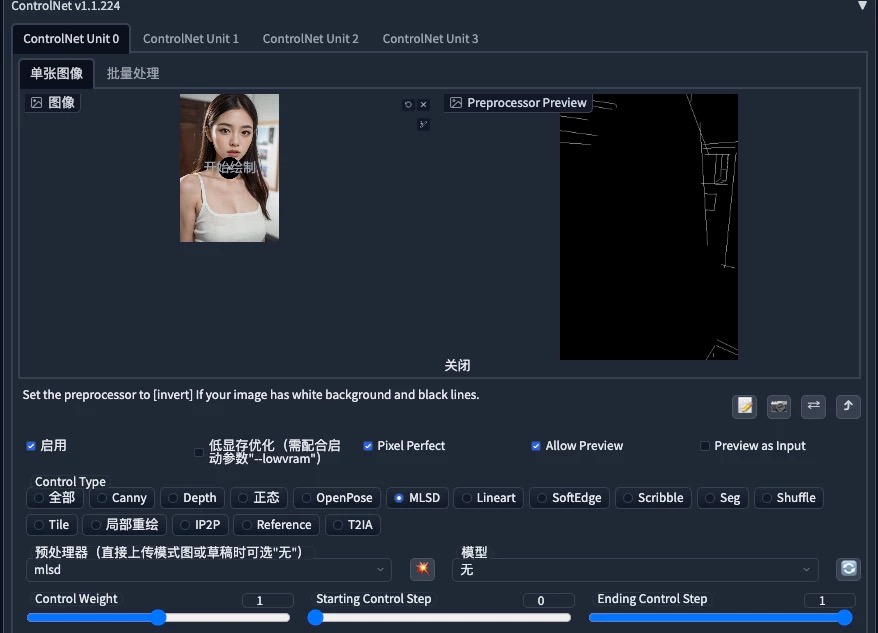Viewport: 878px width, 633px height.
Task: Undo changes with the circular arrow icon above image
Action: coord(408,104)
